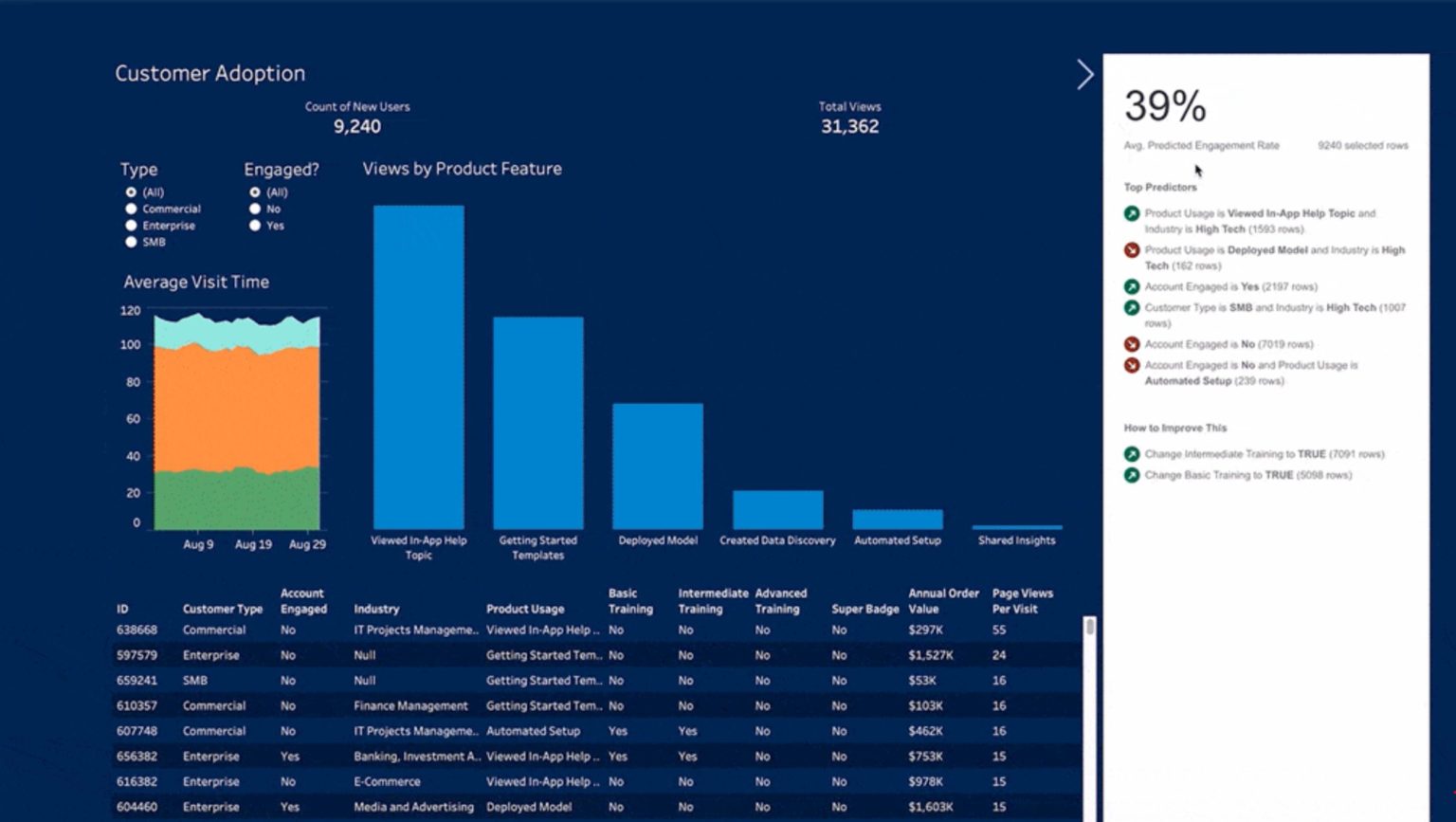Select the Commercial radio button under Type

coord(131,209)
